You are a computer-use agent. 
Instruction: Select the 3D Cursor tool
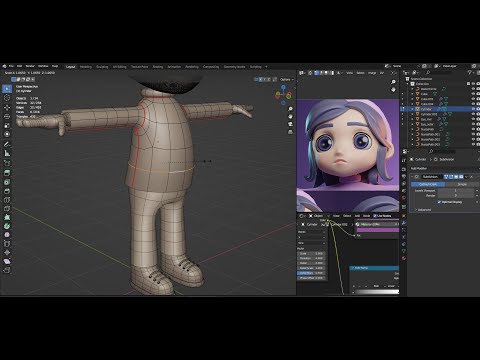[7, 98]
